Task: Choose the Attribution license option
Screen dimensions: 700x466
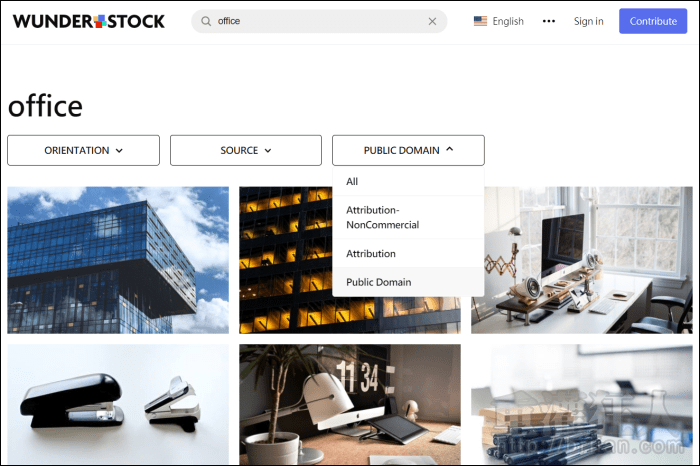Action: (371, 254)
